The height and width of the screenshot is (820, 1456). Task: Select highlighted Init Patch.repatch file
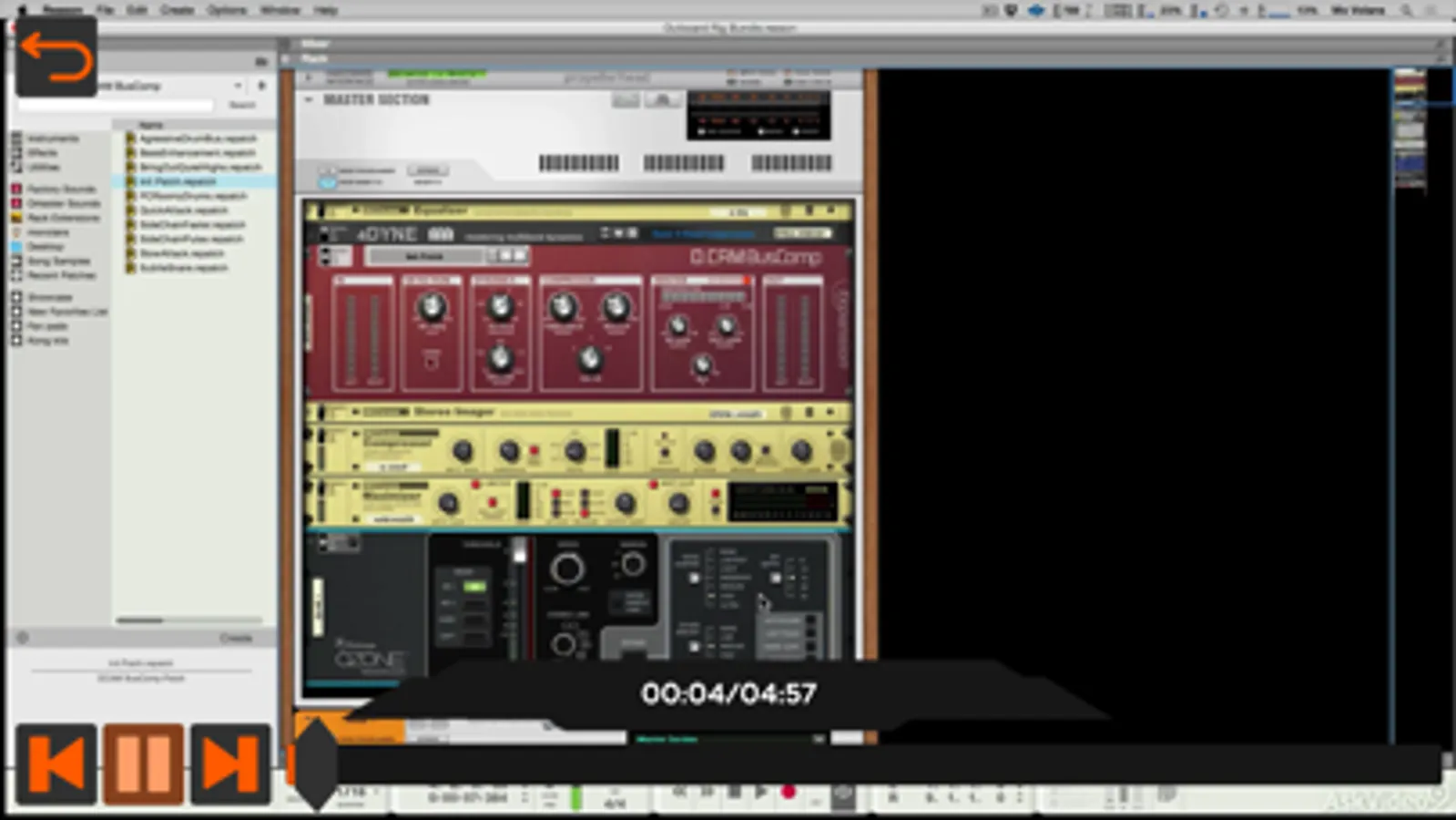pos(178,181)
